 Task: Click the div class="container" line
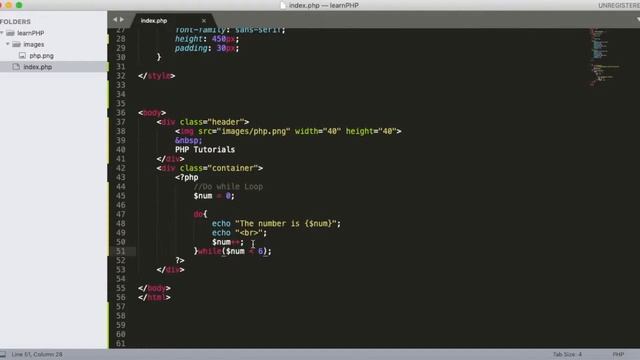(210, 168)
